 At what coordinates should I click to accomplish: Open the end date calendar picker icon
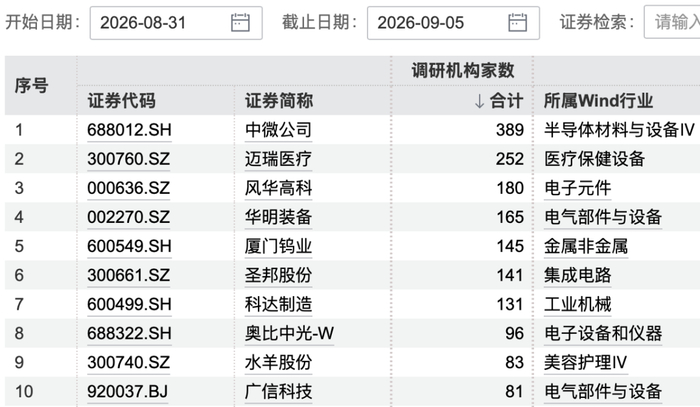tap(517, 22)
